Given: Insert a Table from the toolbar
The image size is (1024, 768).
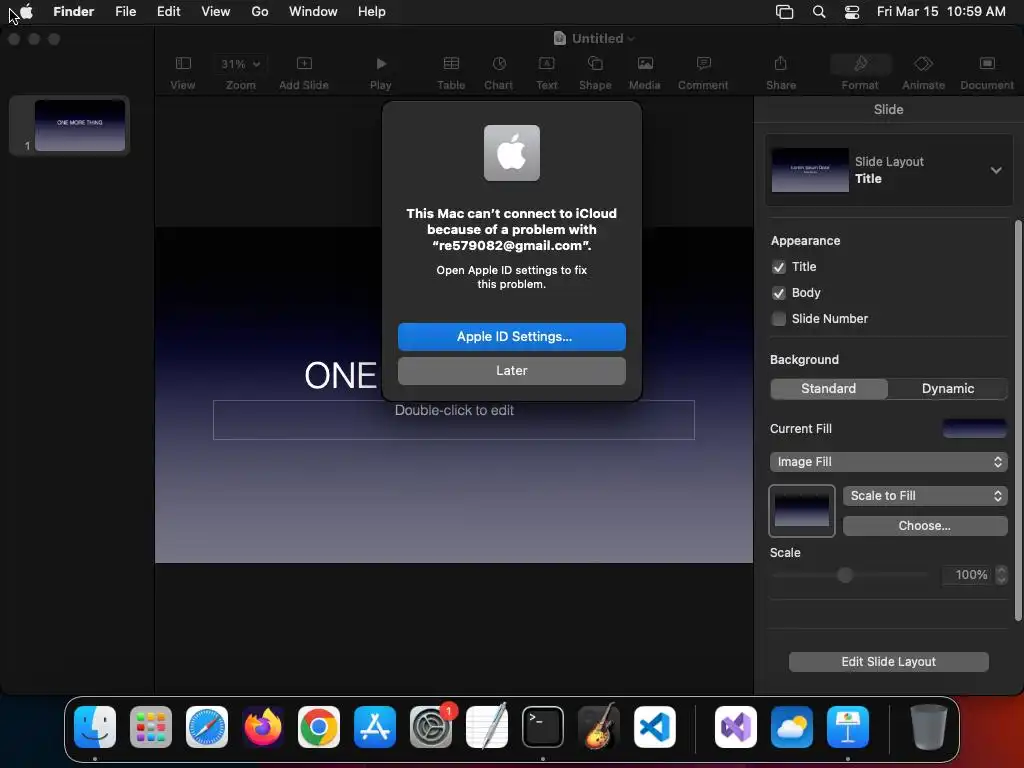Looking at the screenshot, I should point(451,72).
